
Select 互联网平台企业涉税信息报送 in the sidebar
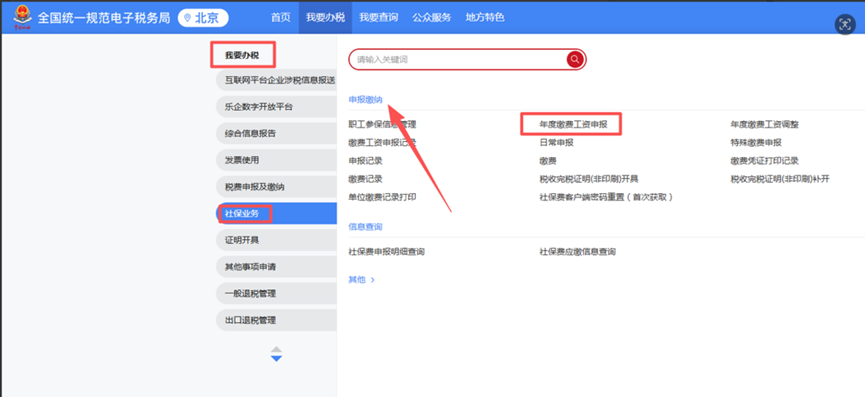tap(276, 80)
